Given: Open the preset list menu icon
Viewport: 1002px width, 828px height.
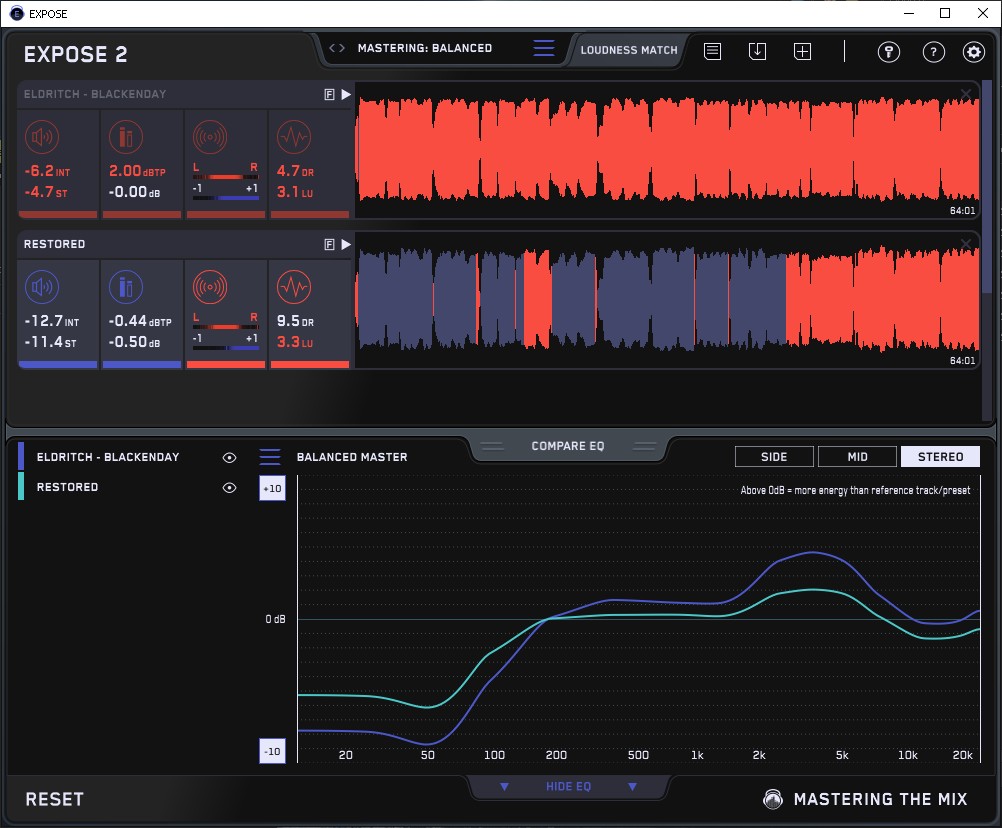Looking at the screenshot, I should tap(543, 48).
